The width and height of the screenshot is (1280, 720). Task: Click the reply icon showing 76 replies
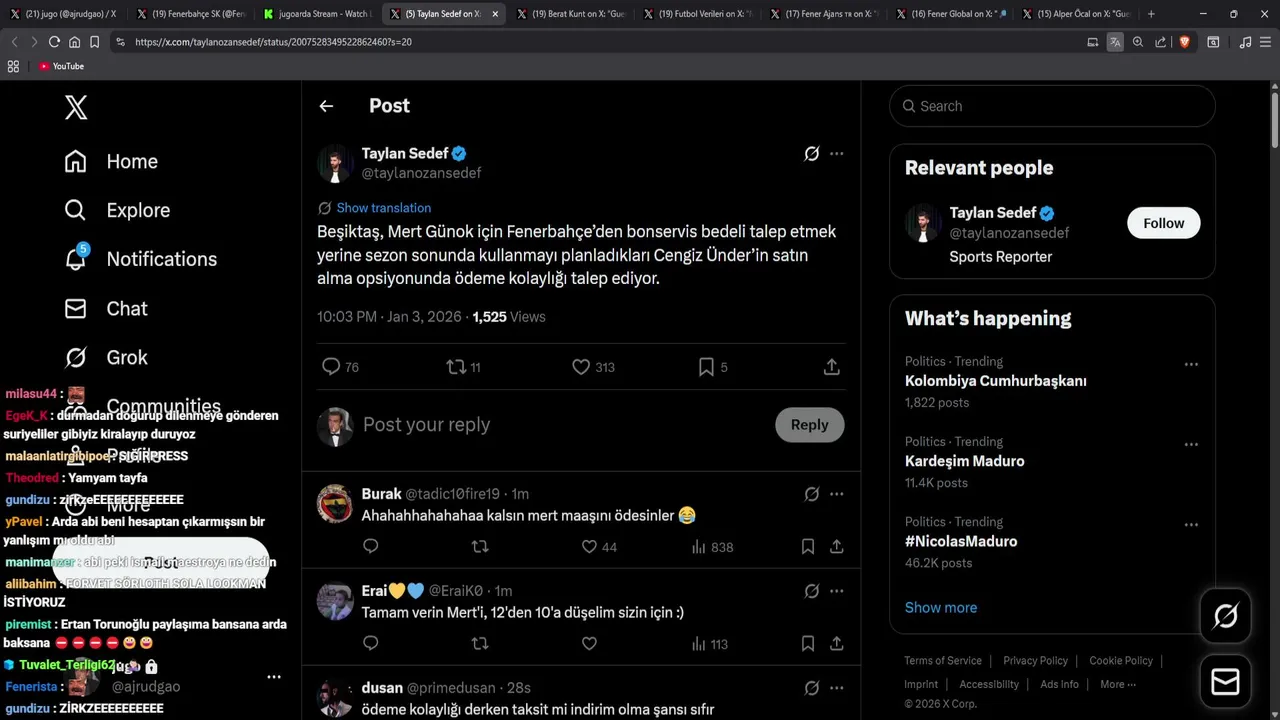pos(331,367)
